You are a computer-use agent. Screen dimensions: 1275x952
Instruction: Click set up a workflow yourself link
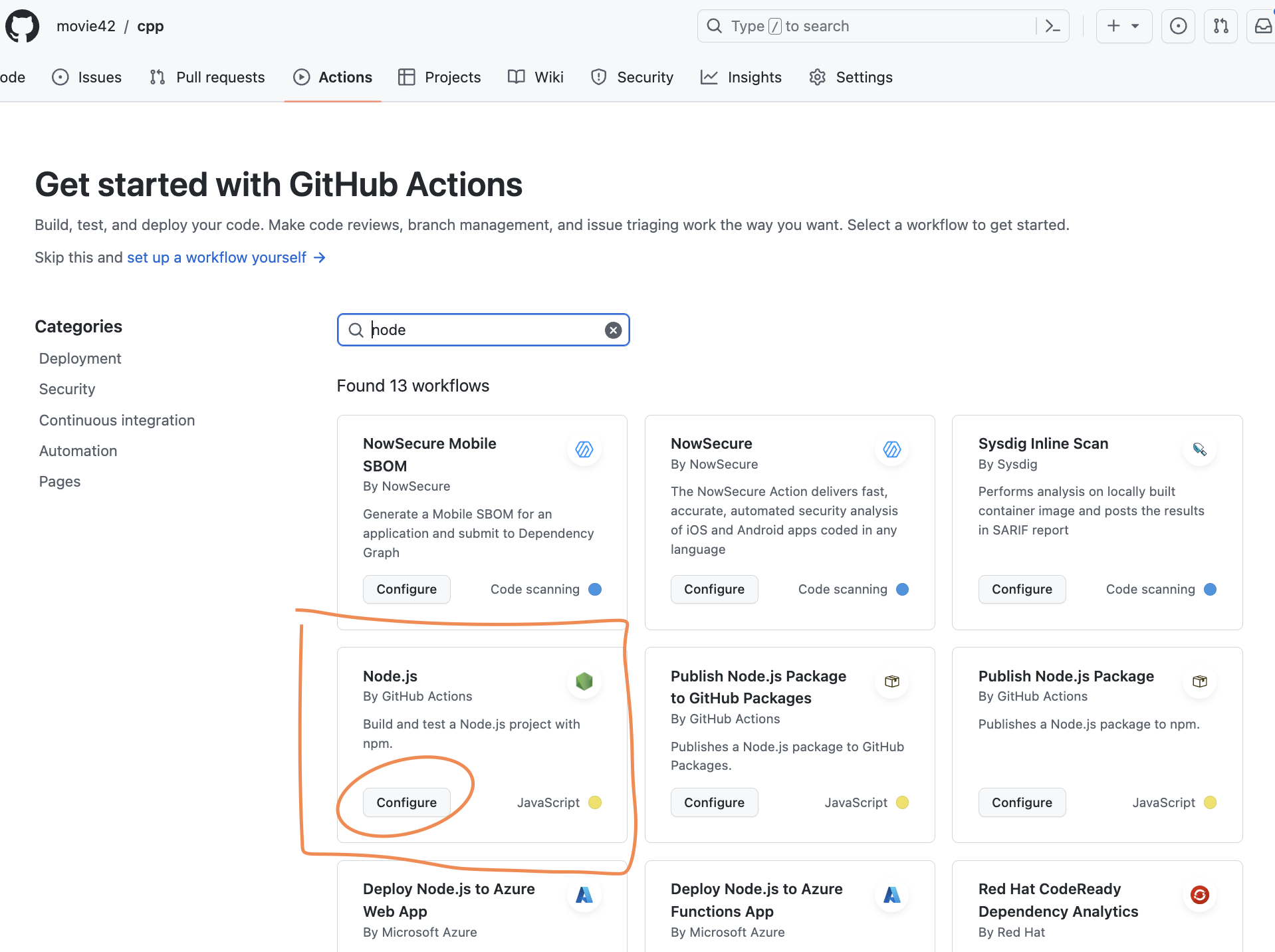point(226,257)
